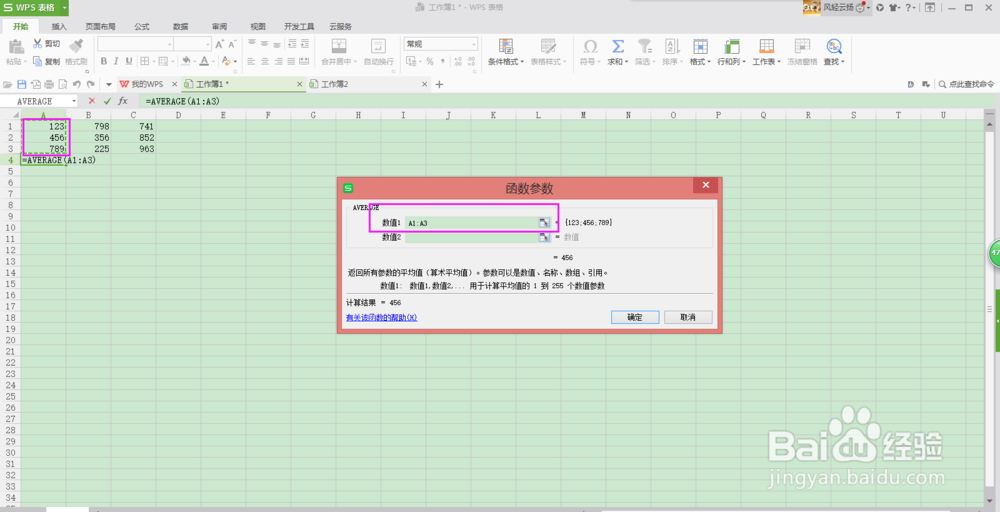The height and width of the screenshot is (512, 1000).
Task: Confirm formula with green check icon
Action: tap(107, 101)
